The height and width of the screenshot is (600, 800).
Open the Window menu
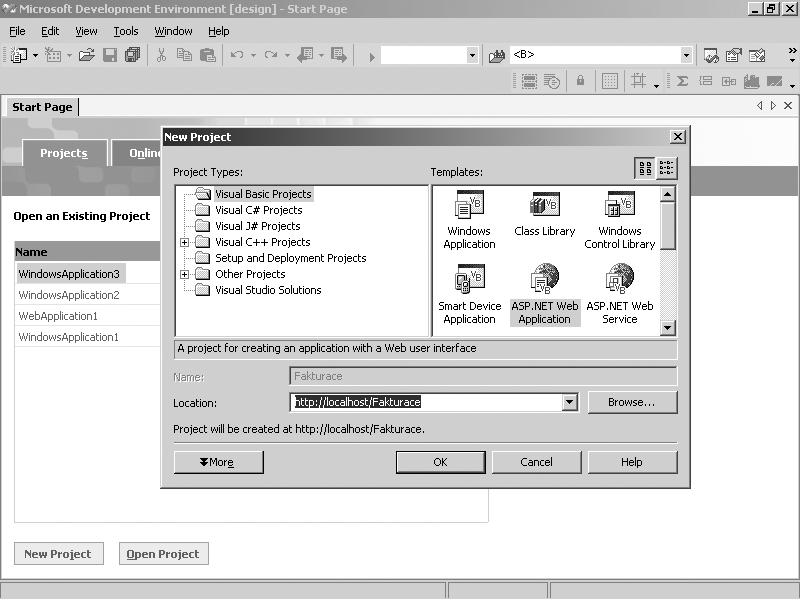coord(173,32)
